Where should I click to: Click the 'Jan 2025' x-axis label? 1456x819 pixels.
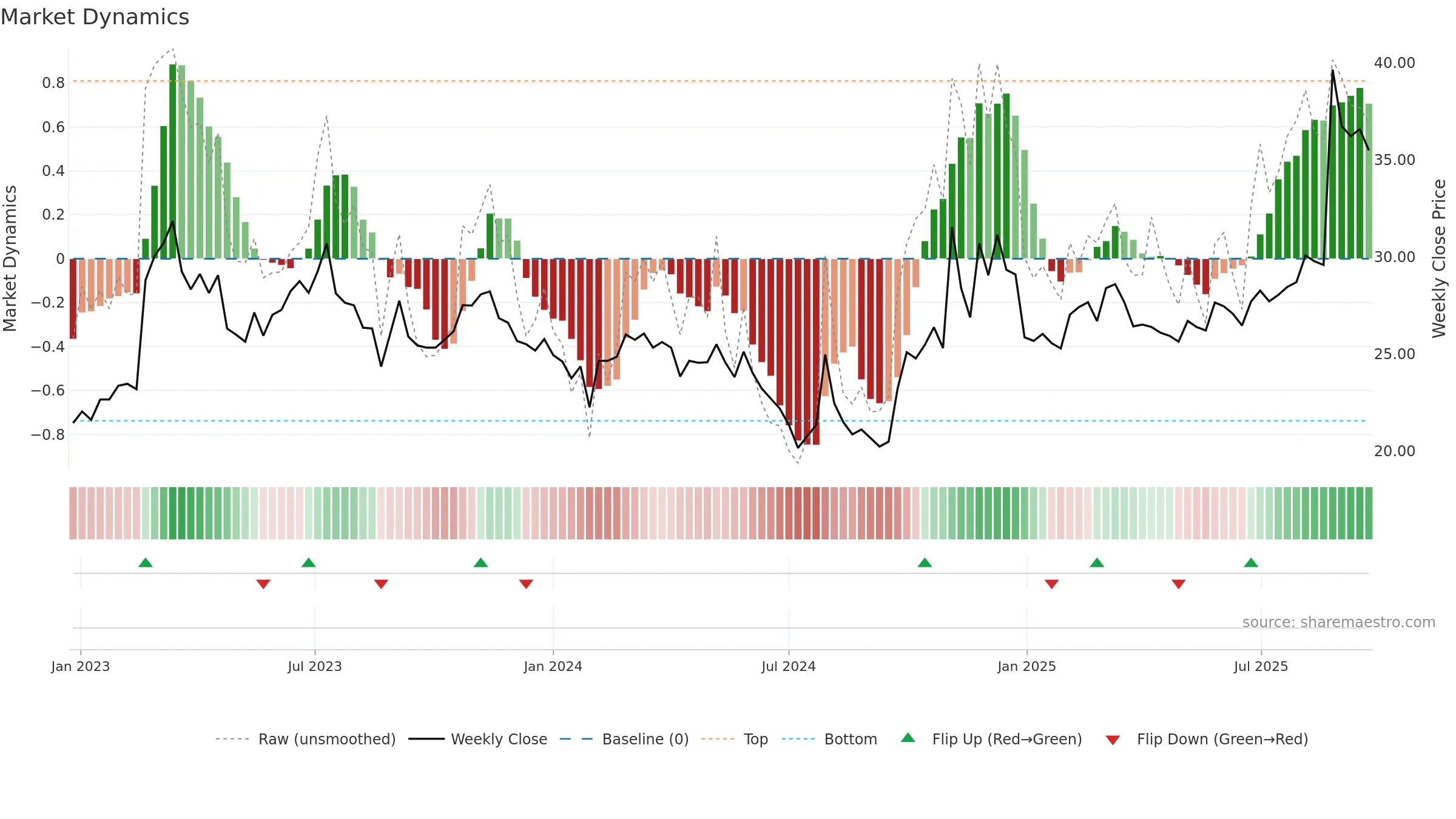tap(1027, 666)
